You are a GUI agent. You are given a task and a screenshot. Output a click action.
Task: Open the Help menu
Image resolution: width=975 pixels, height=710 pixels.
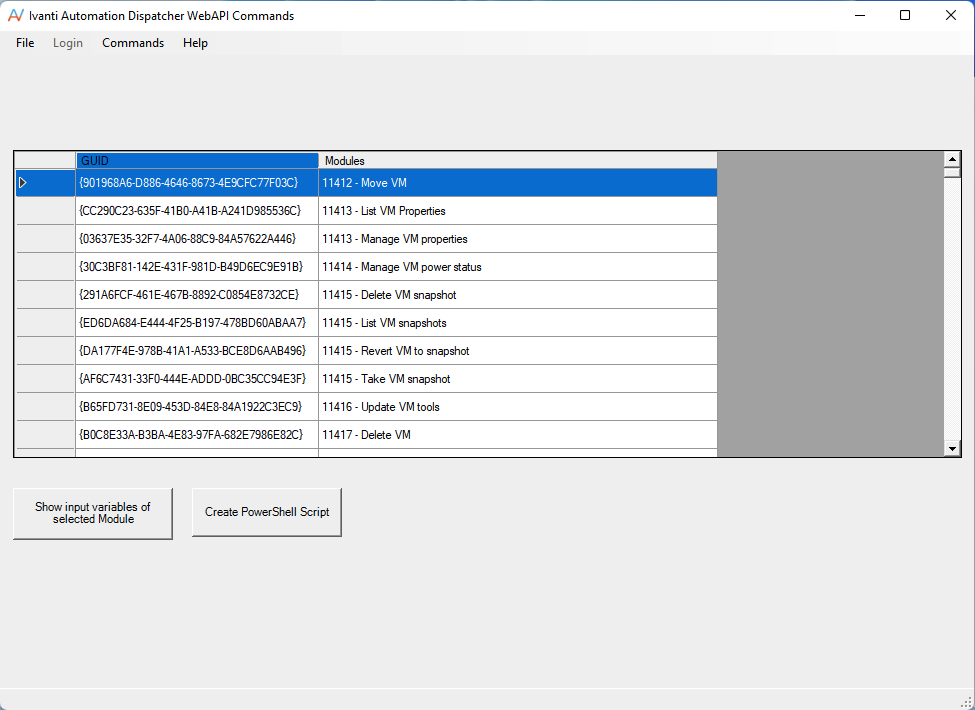[195, 43]
